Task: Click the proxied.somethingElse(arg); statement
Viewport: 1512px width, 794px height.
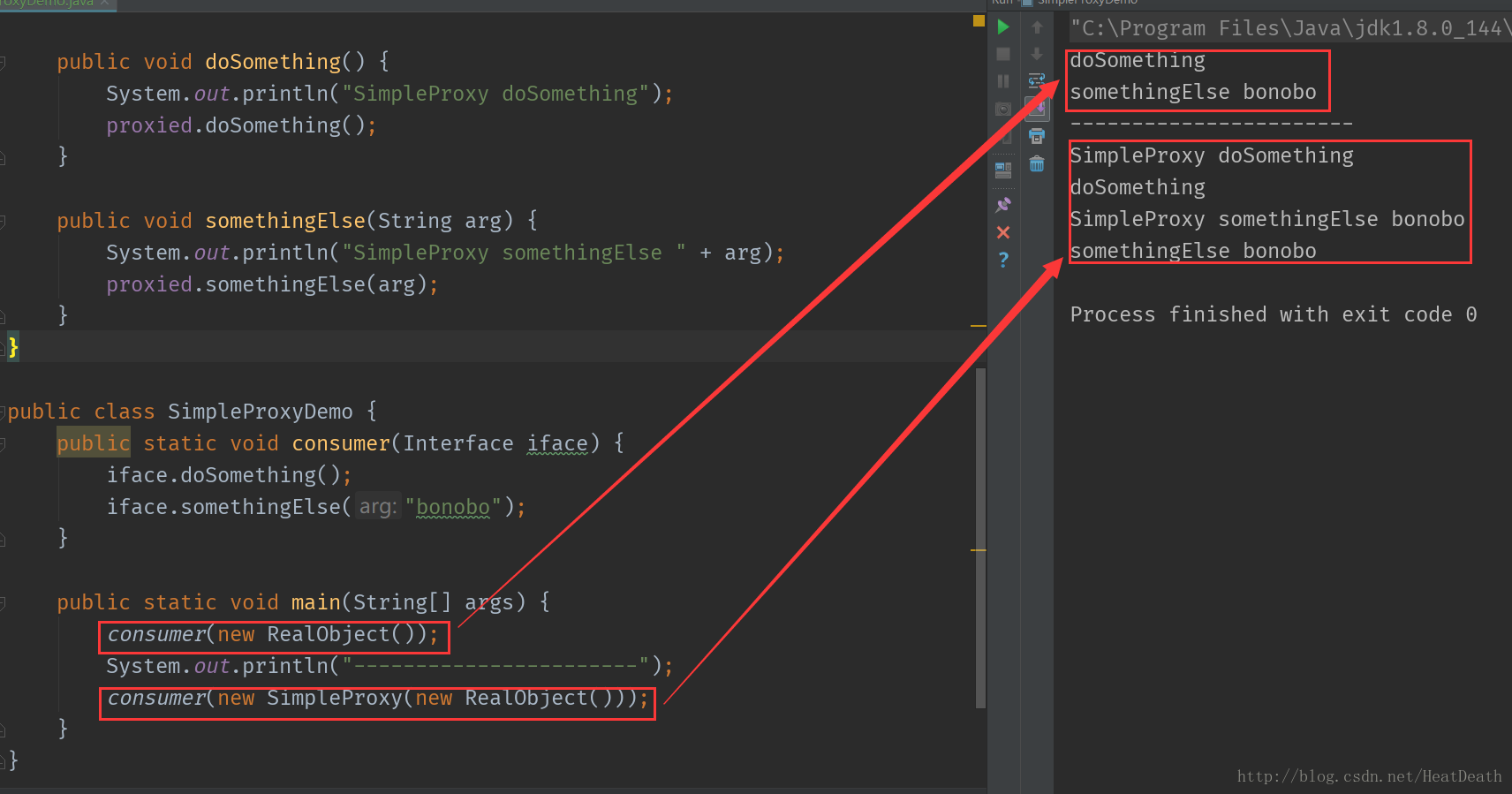Action: pyautogui.click(x=272, y=284)
